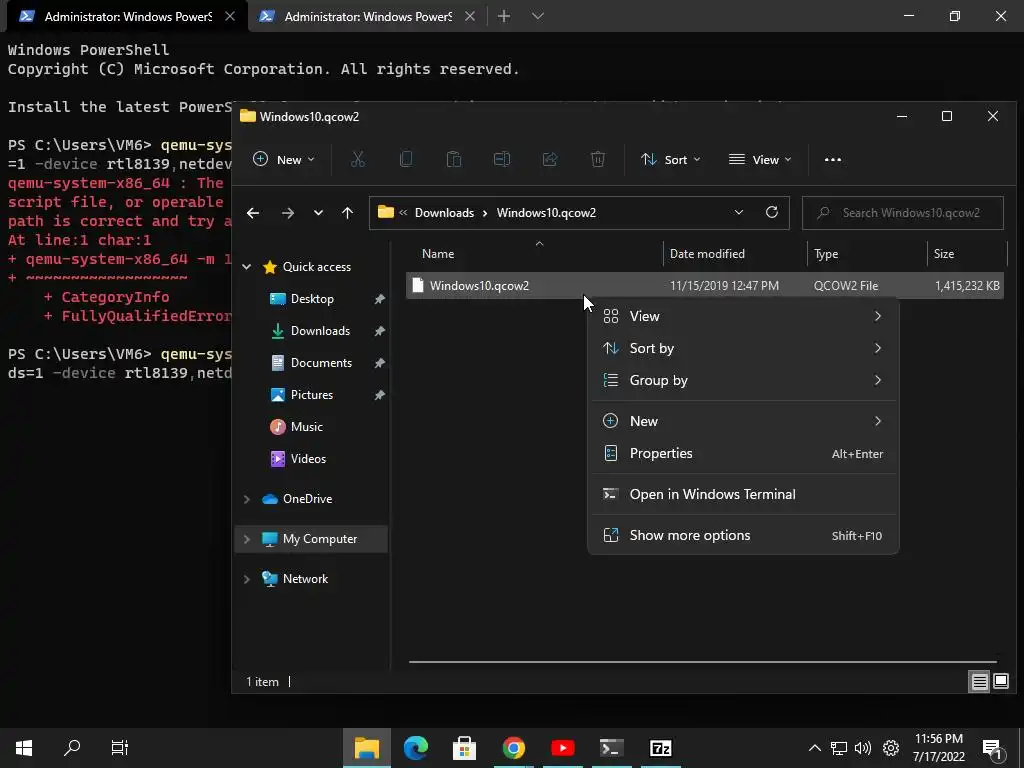Open the New dropdown in toolbar
Image resolution: width=1024 pixels, height=768 pixels.
284,159
